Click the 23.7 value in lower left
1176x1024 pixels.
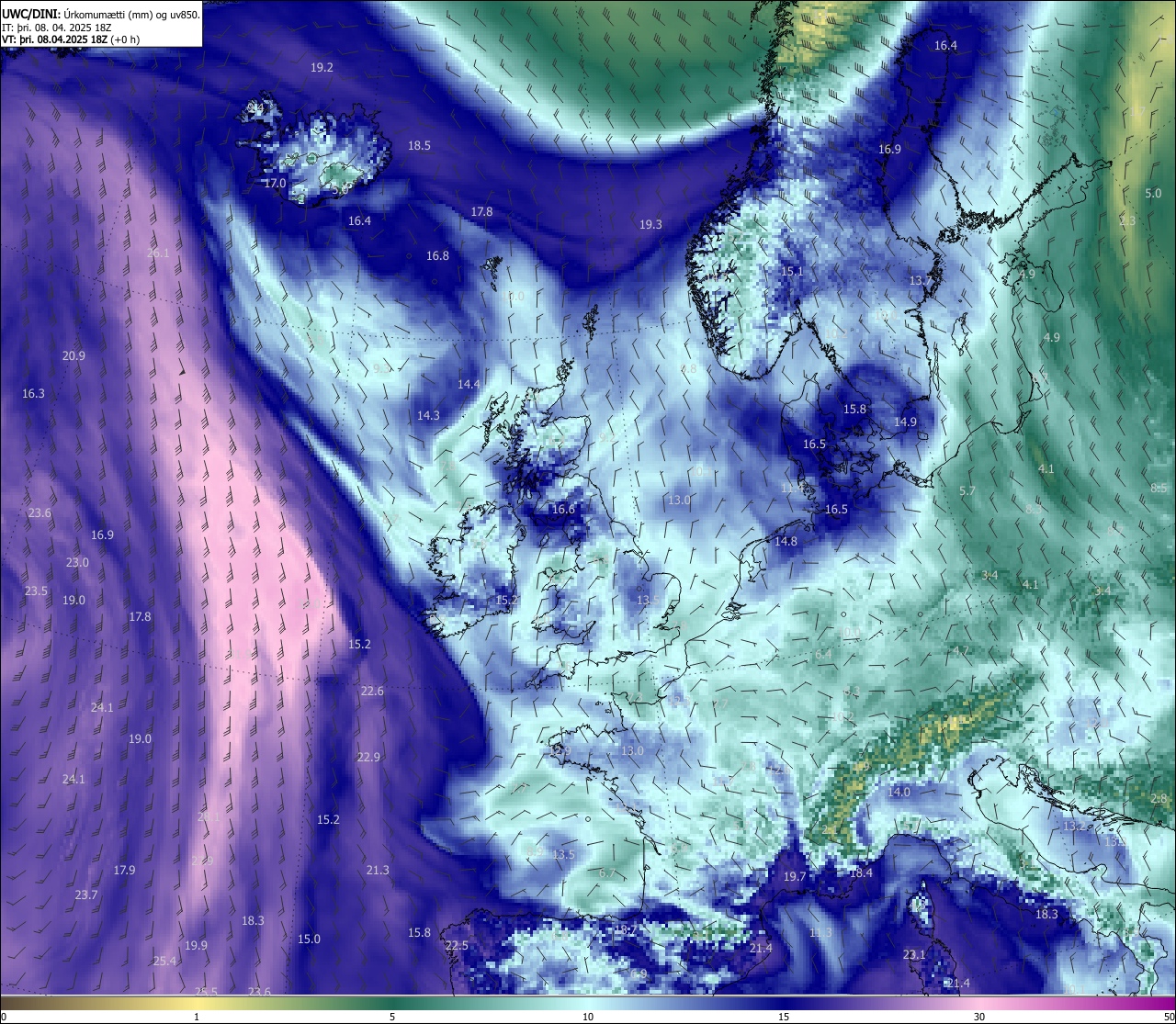pyautogui.click(x=85, y=895)
